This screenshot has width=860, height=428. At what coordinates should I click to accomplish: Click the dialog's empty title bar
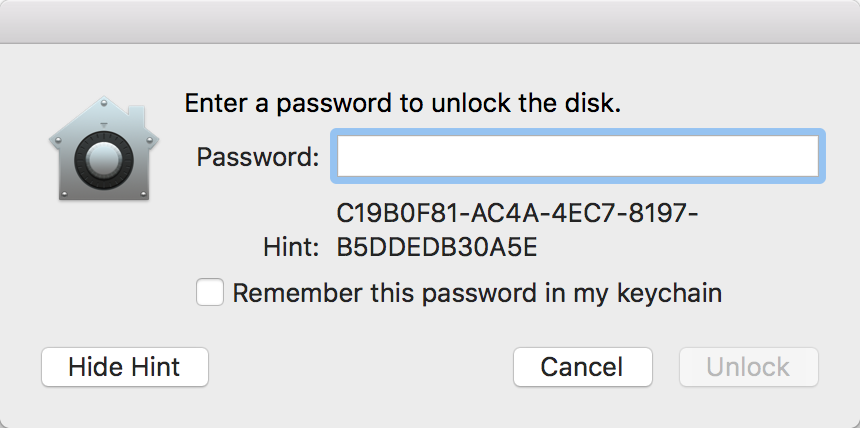tap(430, 22)
